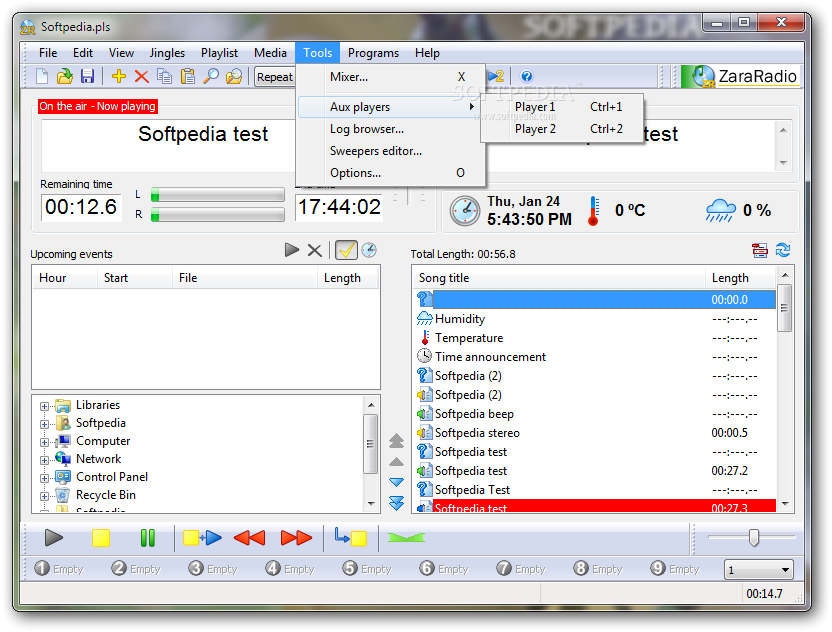This screenshot has height=632, width=832.
Task: Copy selected items using the copy icon
Action: tap(164, 76)
